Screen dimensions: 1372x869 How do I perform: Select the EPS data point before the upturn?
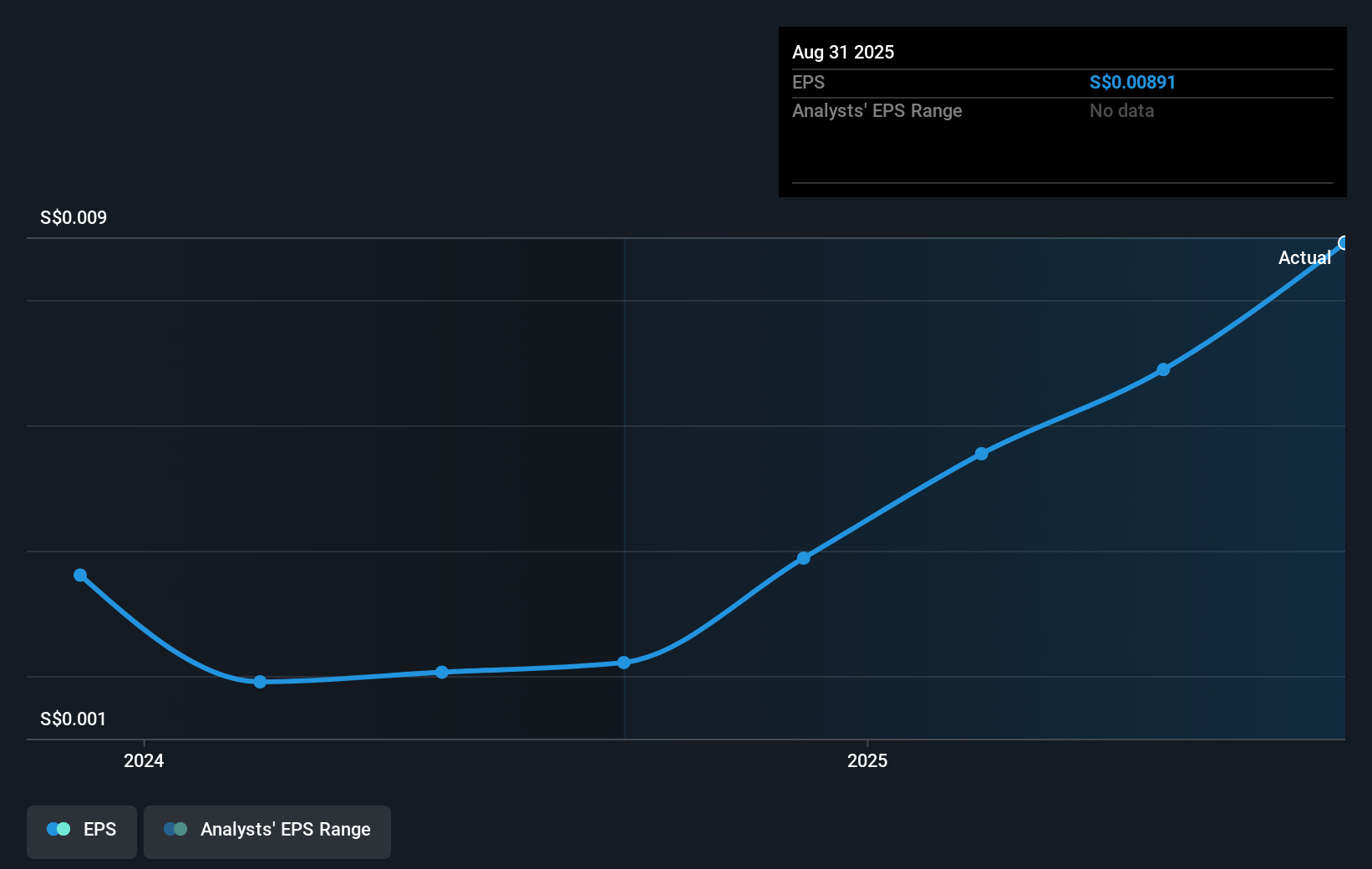(x=625, y=663)
